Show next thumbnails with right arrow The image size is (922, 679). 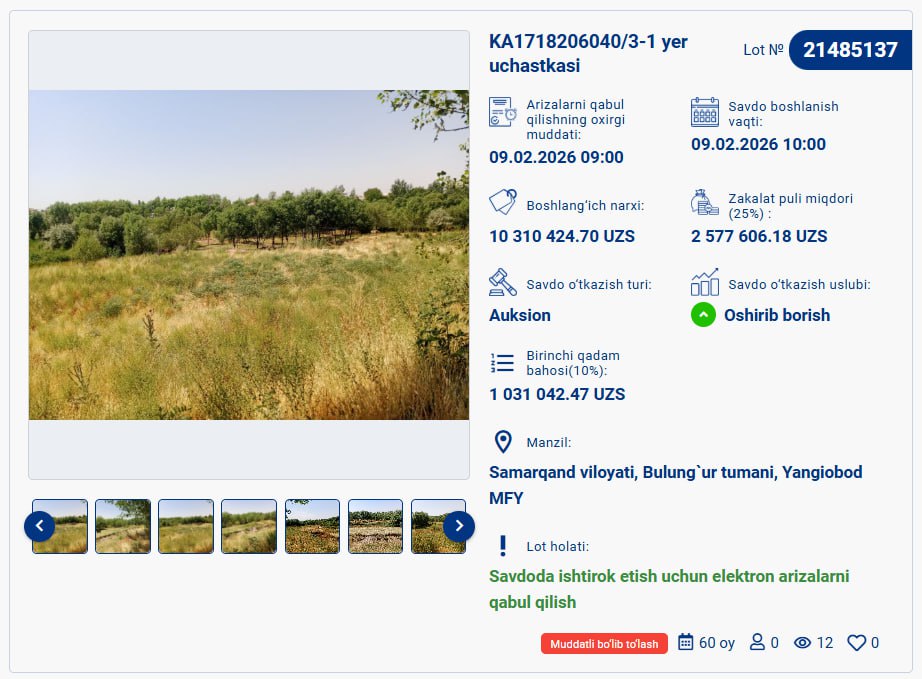pos(458,526)
